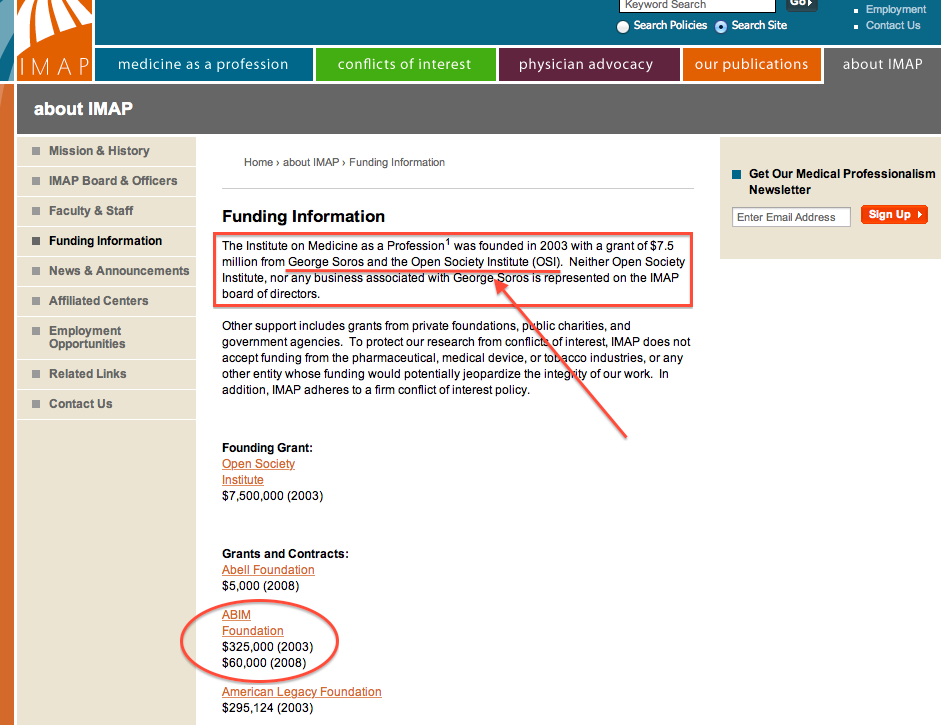Click the Go search button
The image size is (941, 725).
point(801,5)
